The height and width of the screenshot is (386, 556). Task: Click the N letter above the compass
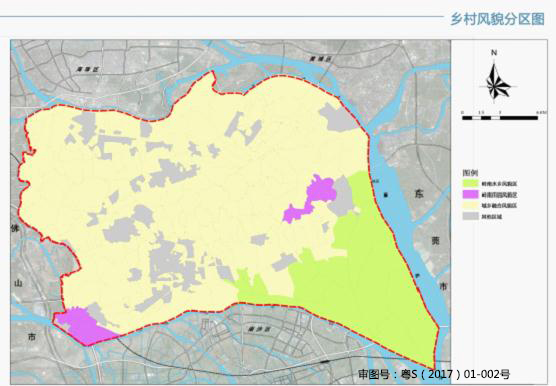coord(494,53)
